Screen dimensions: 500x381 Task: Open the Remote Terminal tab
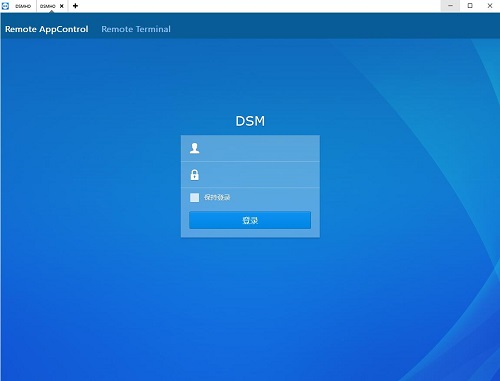pos(136,29)
